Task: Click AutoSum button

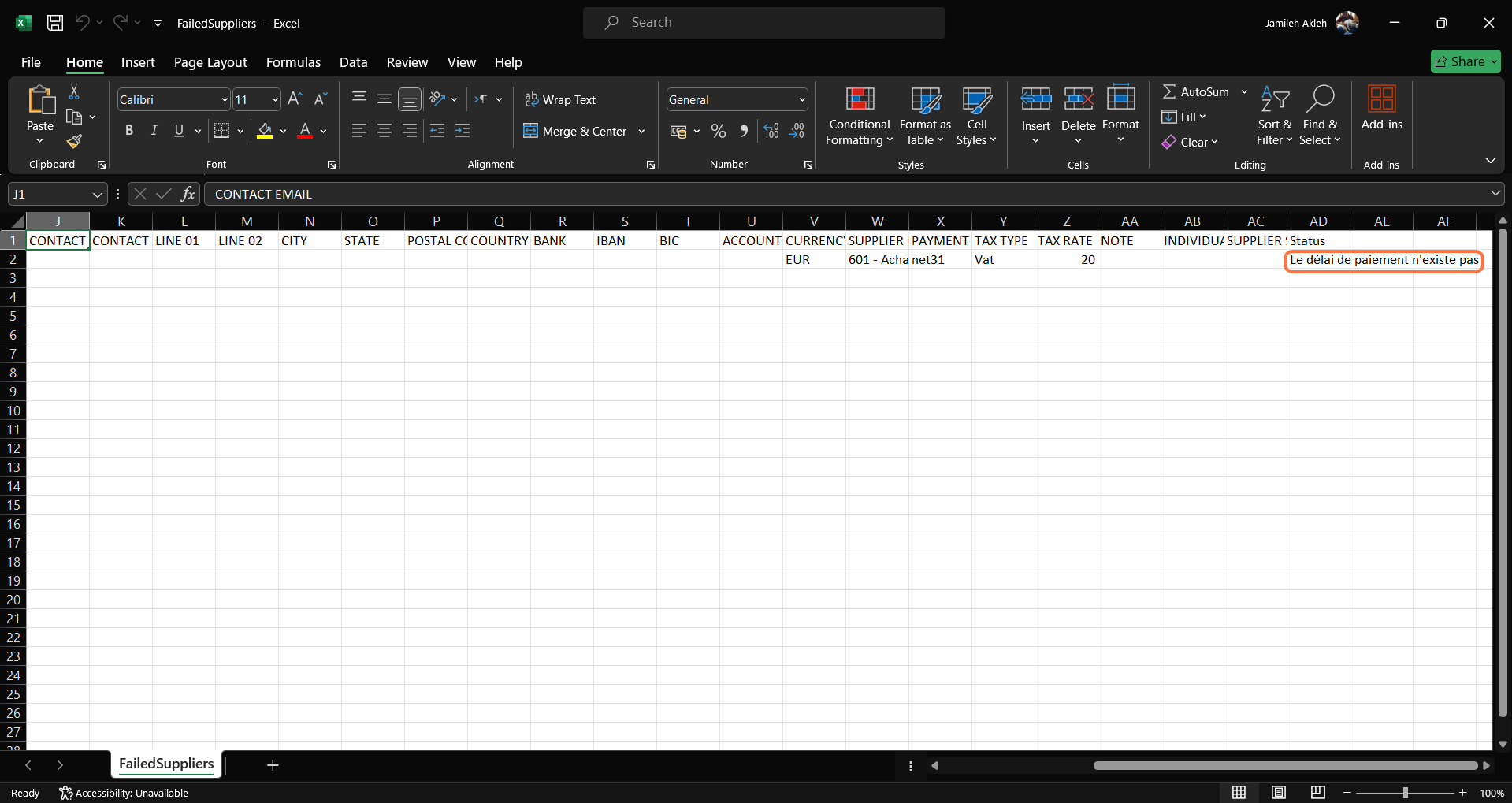Action: point(1196,91)
